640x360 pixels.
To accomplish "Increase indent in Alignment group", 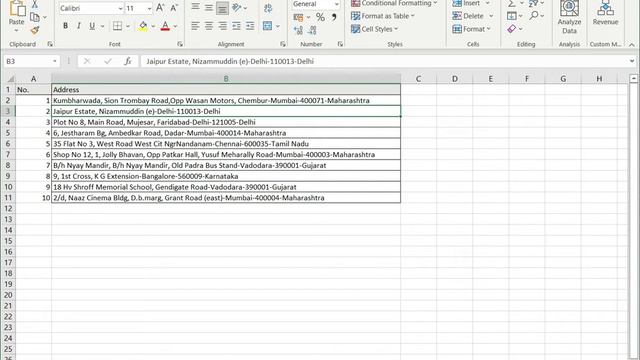I will point(250,26).
